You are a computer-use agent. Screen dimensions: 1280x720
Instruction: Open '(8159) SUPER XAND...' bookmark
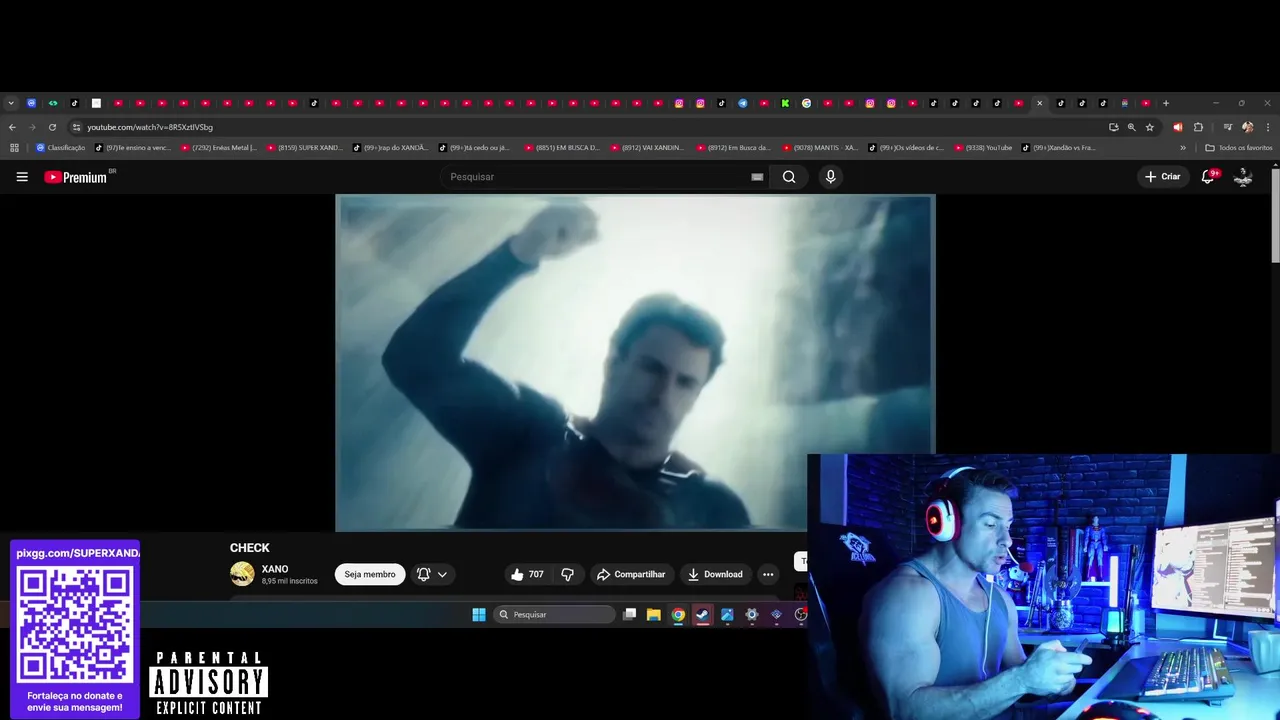click(305, 148)
